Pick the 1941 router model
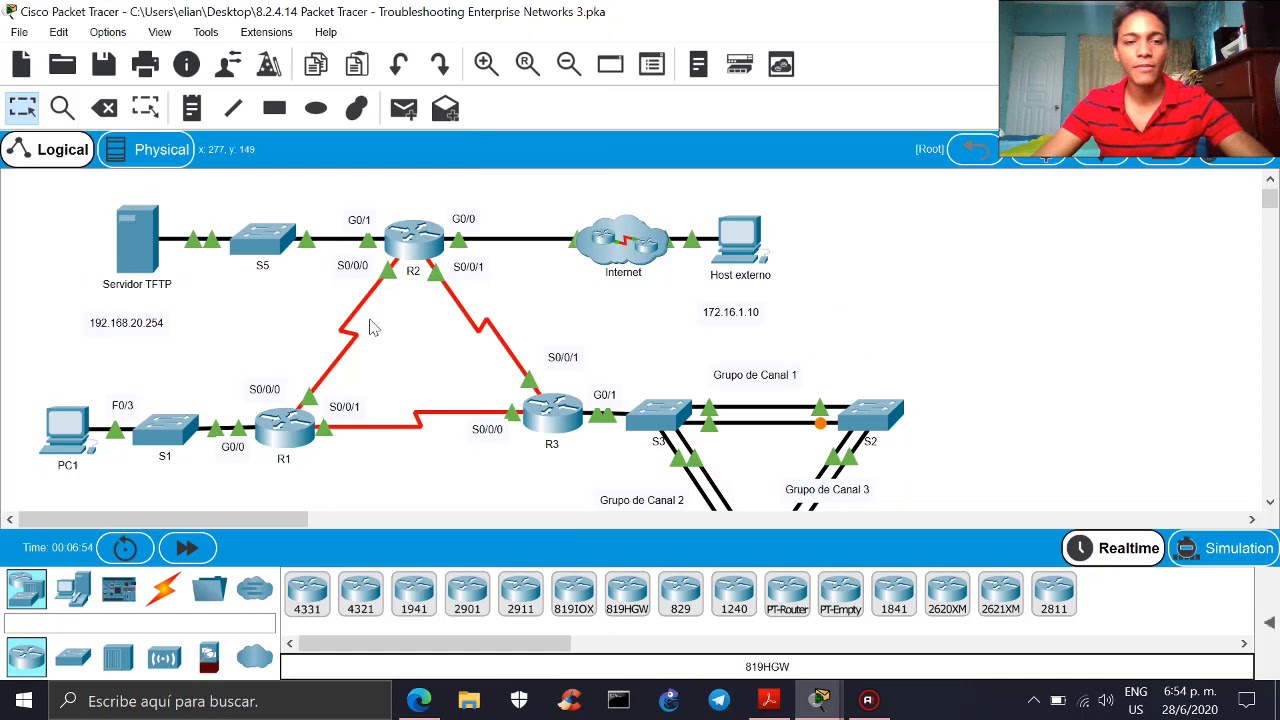The image size is (1280, 720). click(x=414, y=594)
